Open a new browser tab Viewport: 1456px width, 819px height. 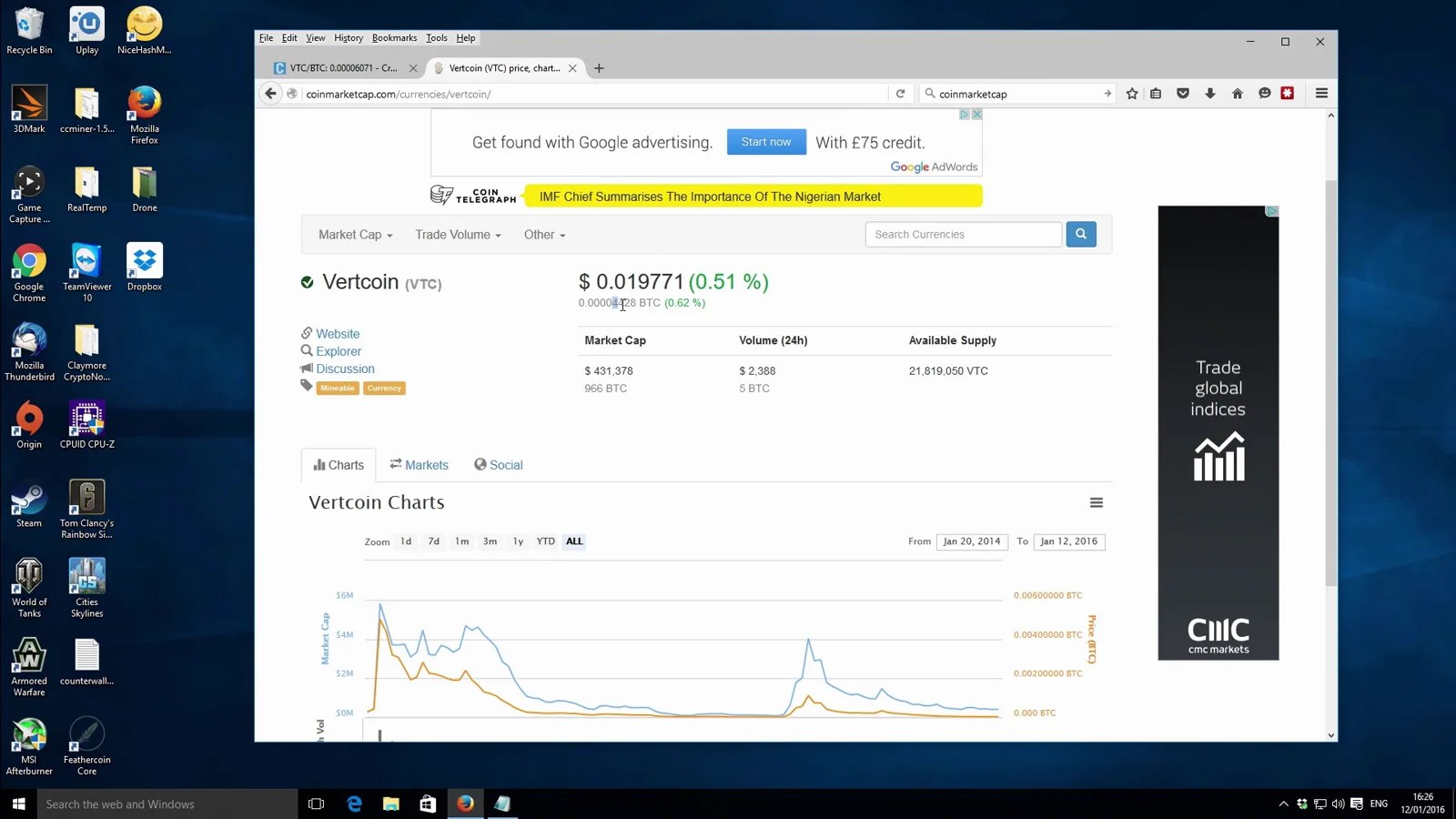point(599,68)
